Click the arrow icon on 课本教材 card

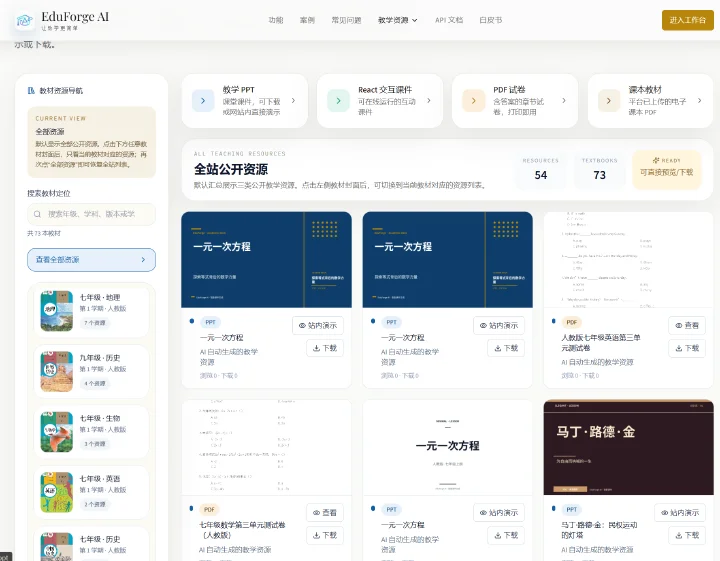point(609,101)
